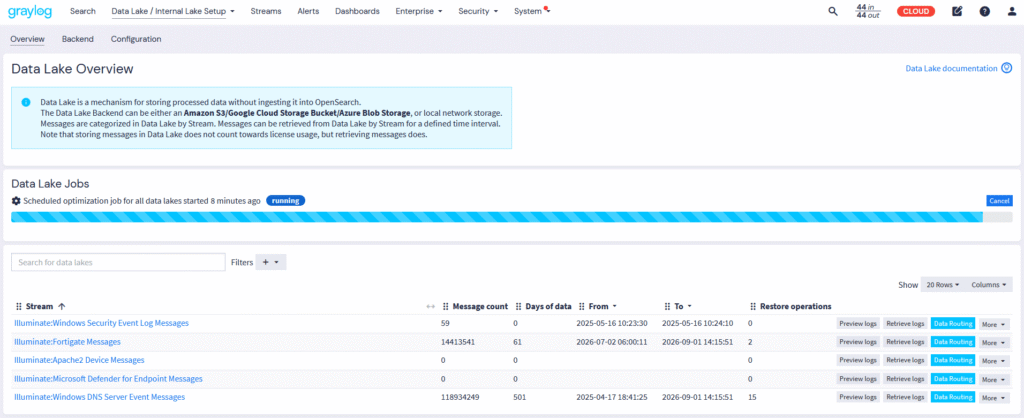Click the red CLOUD badge
The width and height of the screenshot is (1024, 418).
point(916,11)
